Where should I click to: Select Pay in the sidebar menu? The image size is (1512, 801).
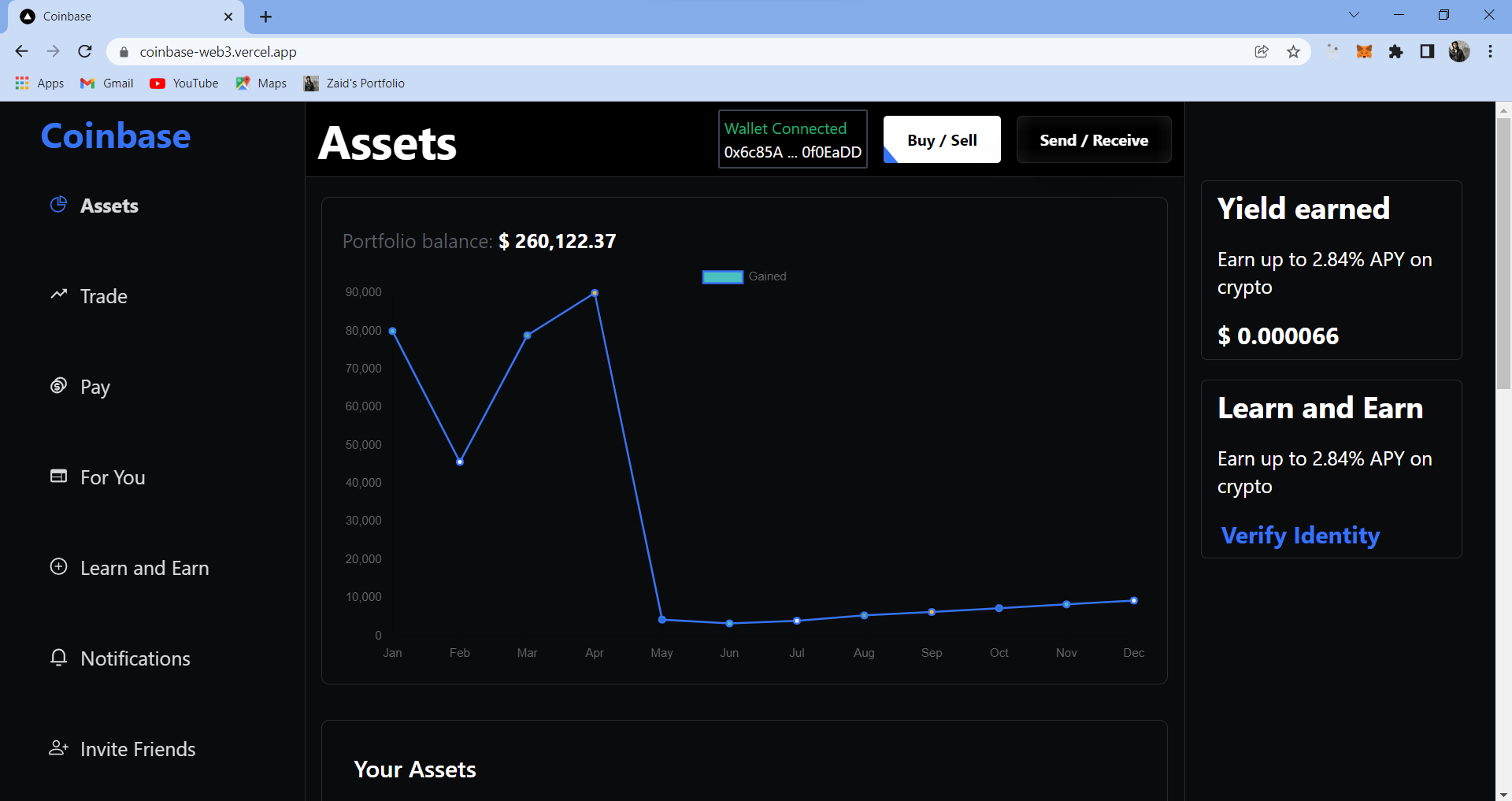click(x=95, y=387)
